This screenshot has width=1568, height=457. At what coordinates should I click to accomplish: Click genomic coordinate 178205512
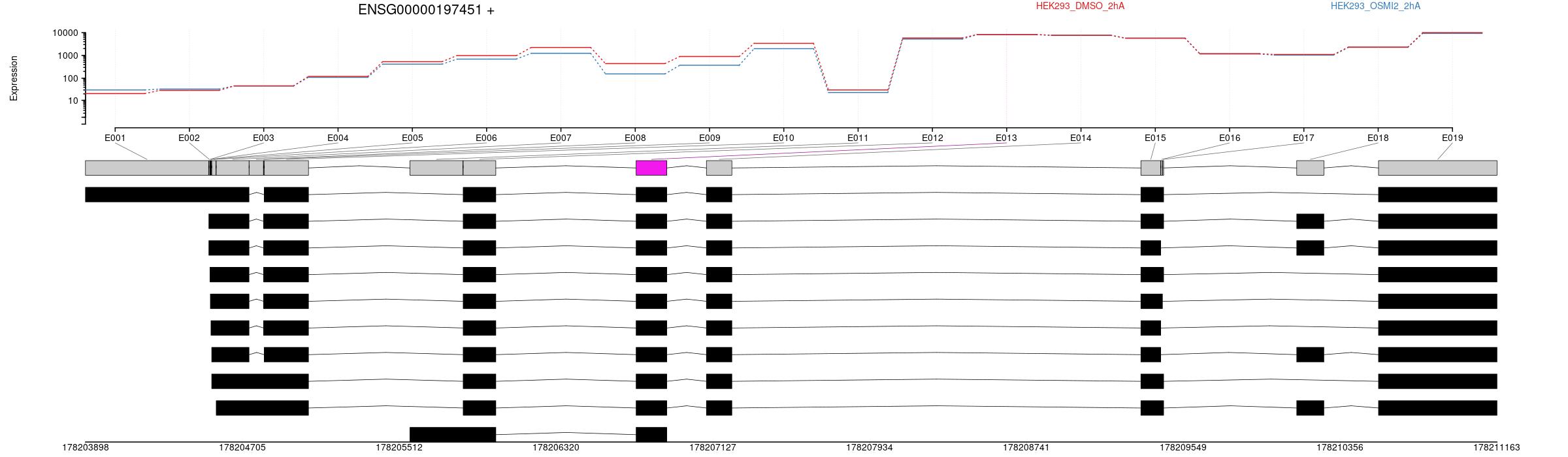pyautogui.click(x=399, y=448)
